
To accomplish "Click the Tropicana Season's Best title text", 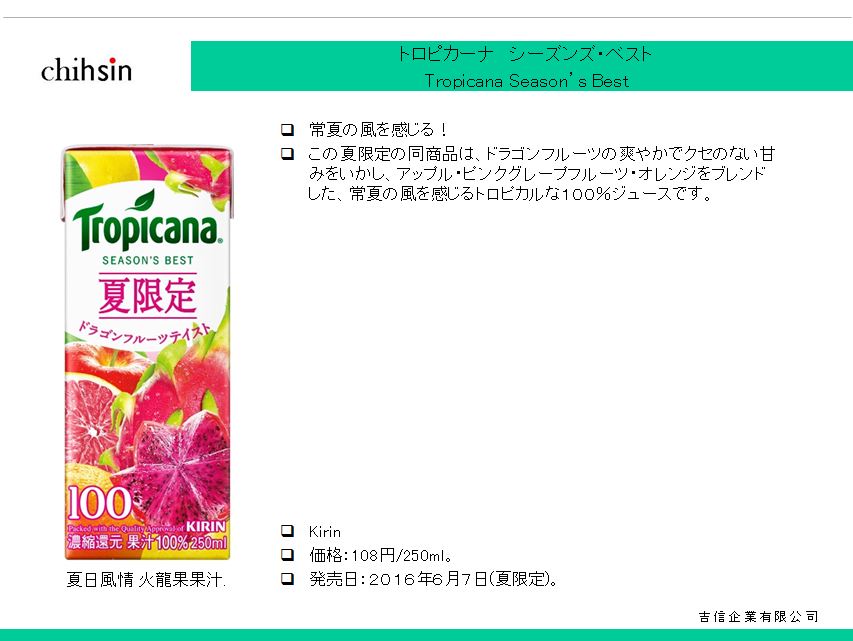I will point(527,81).
